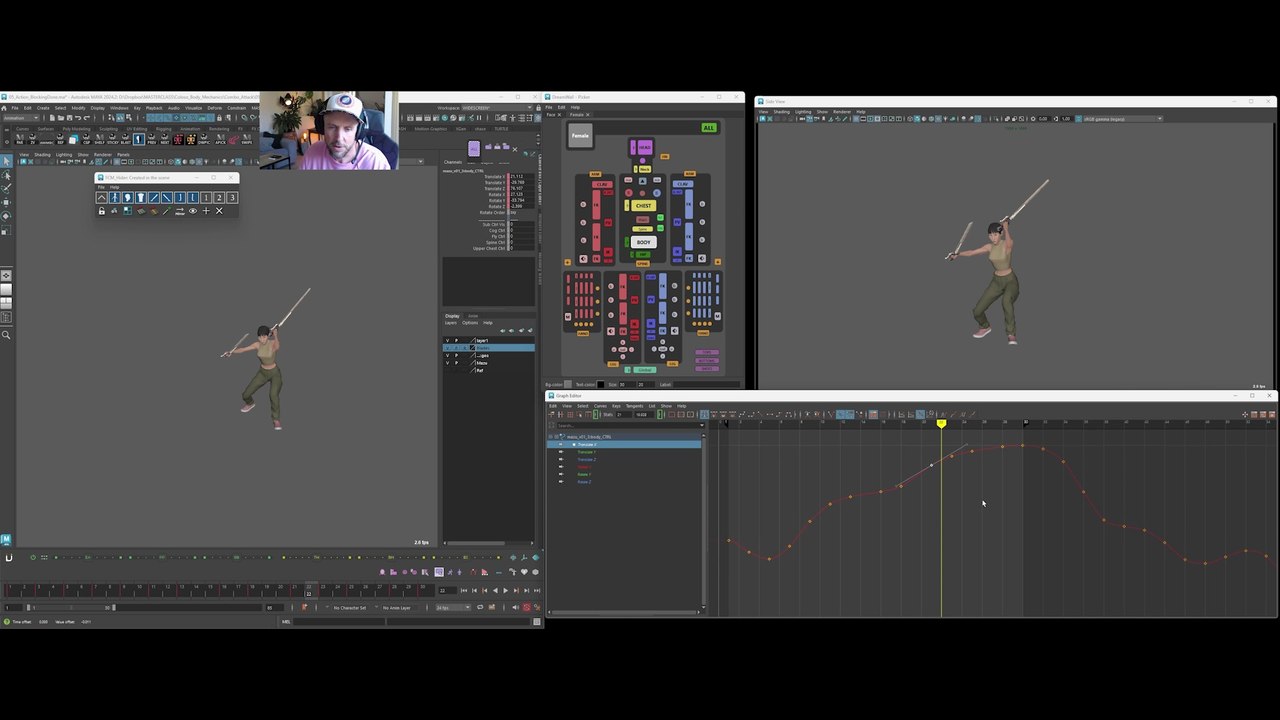
Task: Click the green ALL button in picker
Action: (x=708, y=128)
